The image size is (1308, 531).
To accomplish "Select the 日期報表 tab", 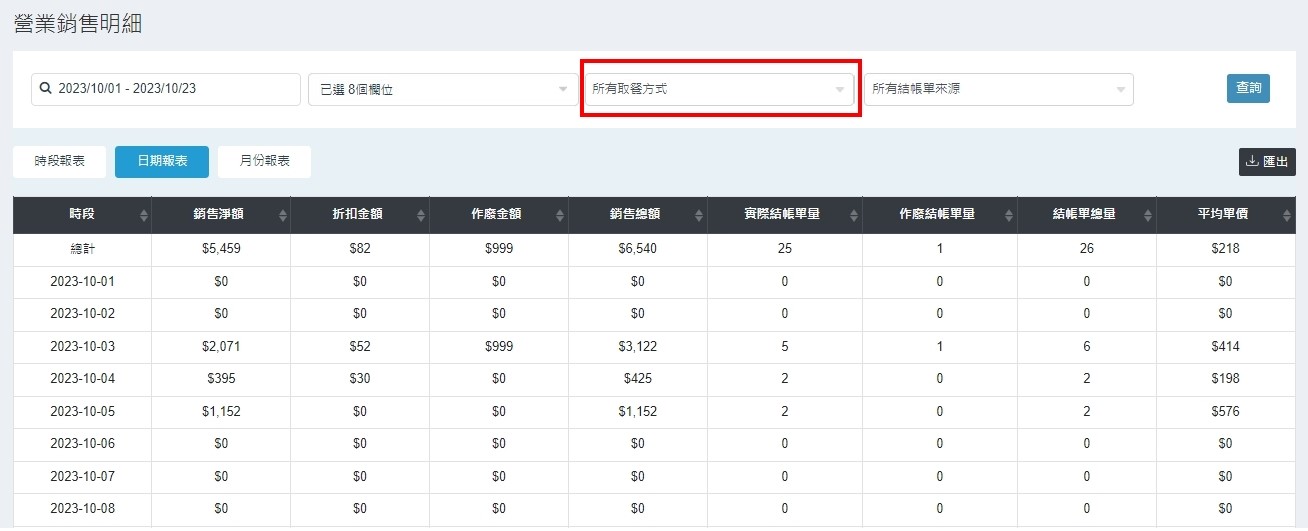I will 161,161.
